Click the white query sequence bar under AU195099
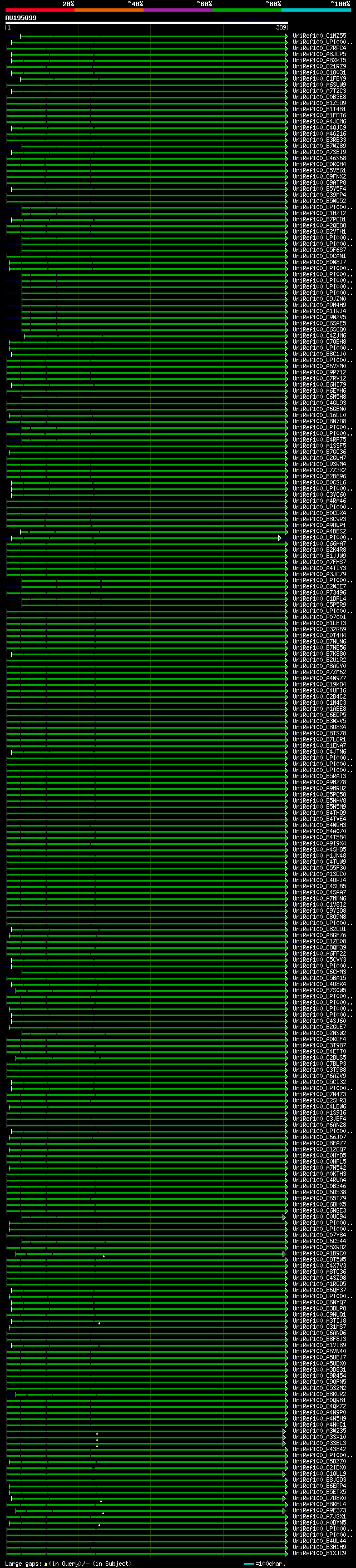356x1568 pixels. (x=147, y=23)
